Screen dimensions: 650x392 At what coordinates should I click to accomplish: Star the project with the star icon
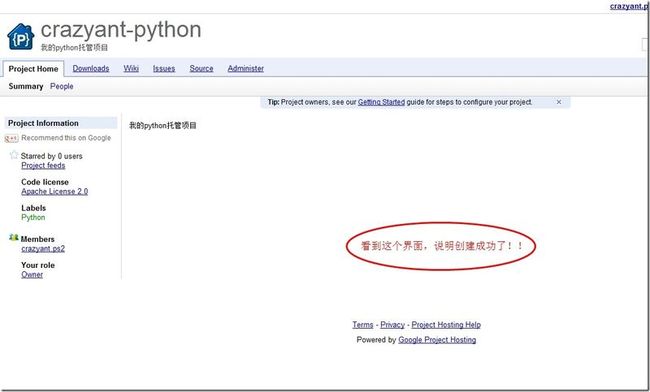click(x=14, y=155)
